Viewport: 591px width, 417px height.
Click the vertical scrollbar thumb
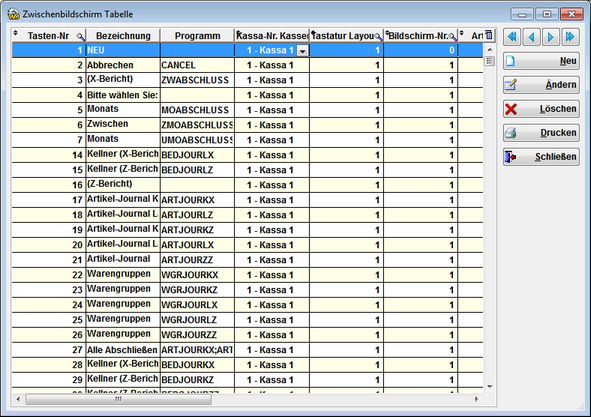tap(489, 60)
